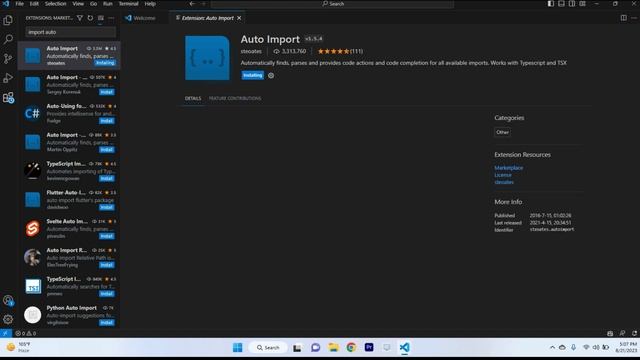
Task: Open the C# Auto-Using extension icon
Action: tap(32, 113)
